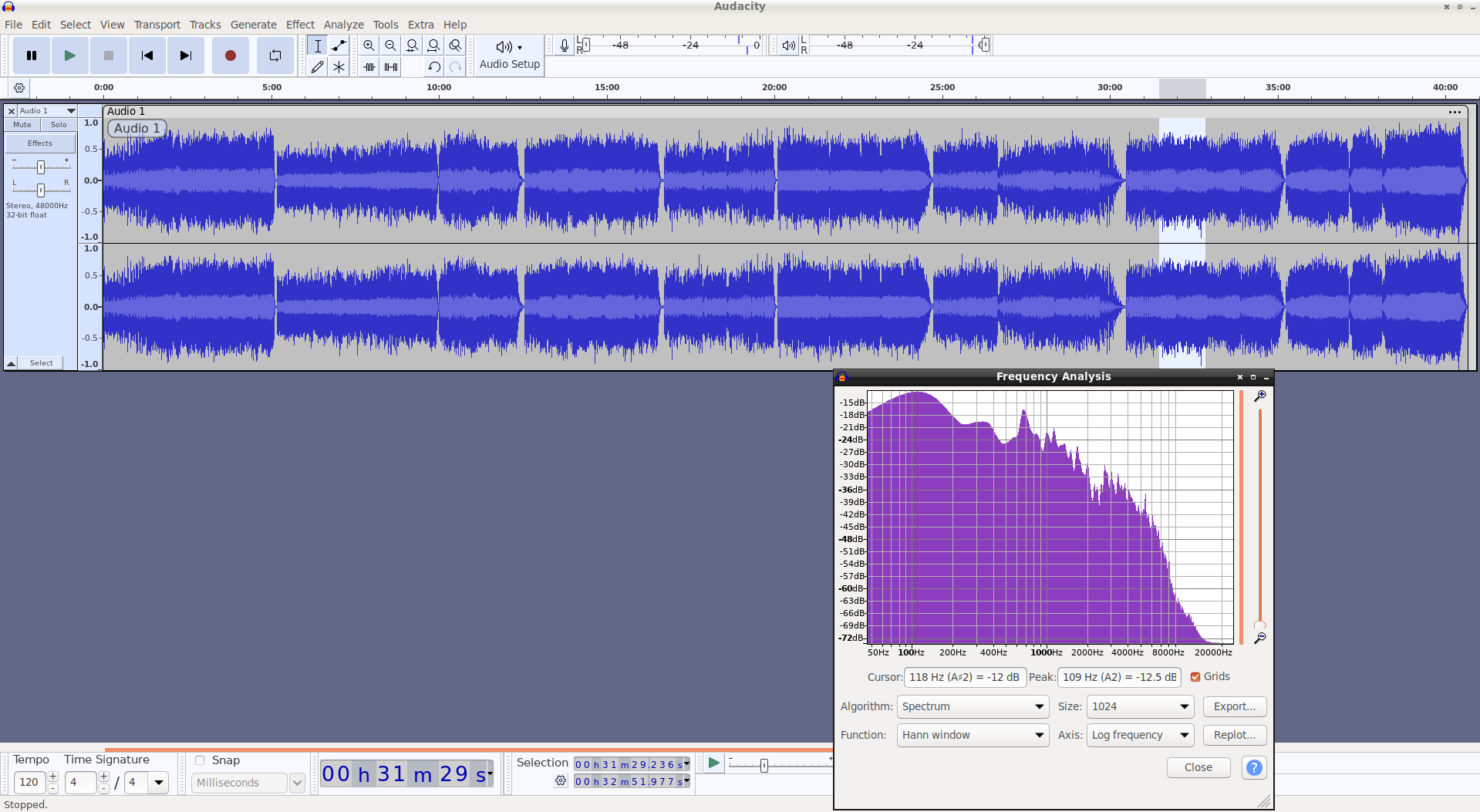
Task: Toggle the Loop button in the transport toolbar
Action: (275, 56)
